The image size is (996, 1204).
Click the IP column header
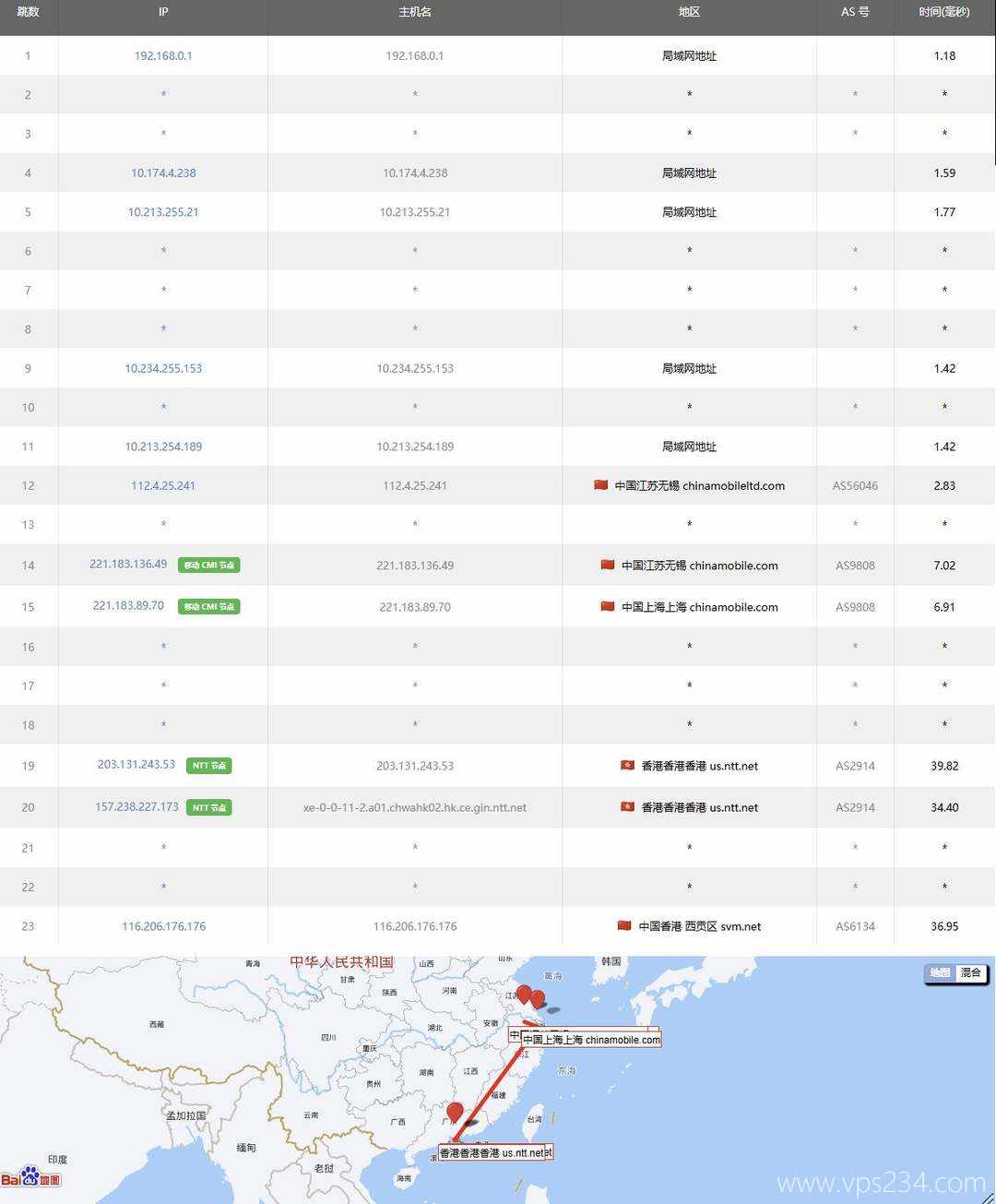[x=163, y=12]
